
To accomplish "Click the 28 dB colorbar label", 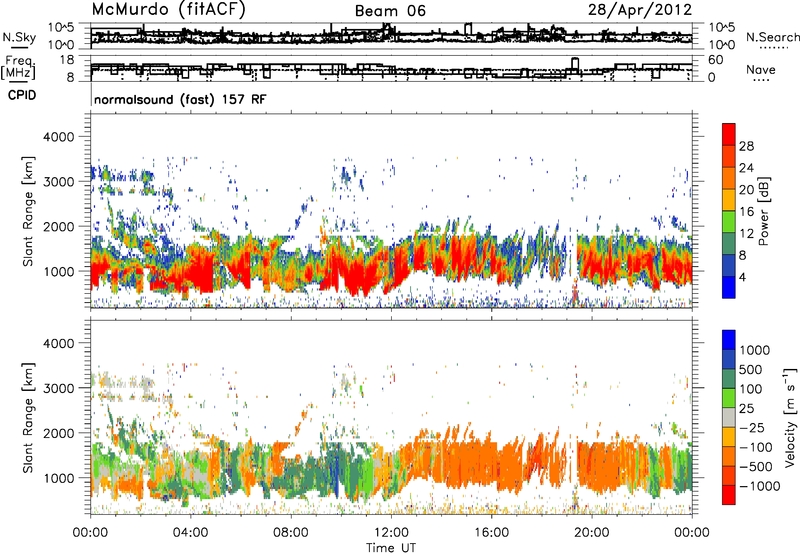I will pyautogui.click(x=746, y=146).
